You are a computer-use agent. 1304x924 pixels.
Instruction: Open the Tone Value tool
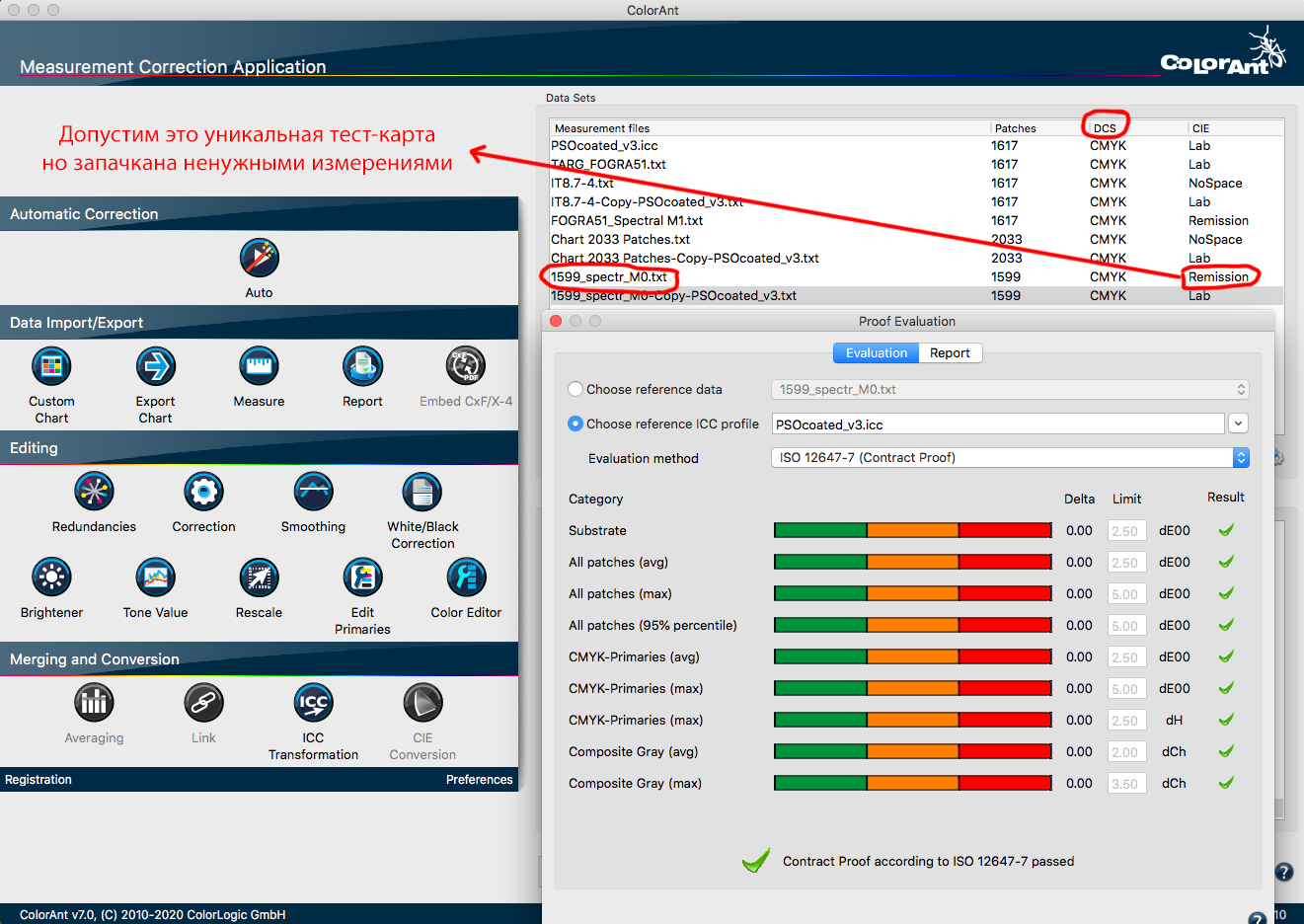click(x=155, y=577)
